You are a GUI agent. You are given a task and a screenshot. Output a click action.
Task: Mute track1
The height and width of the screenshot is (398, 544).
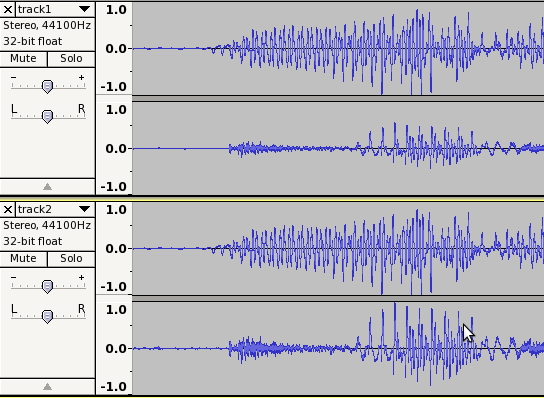tap(23, 59)
